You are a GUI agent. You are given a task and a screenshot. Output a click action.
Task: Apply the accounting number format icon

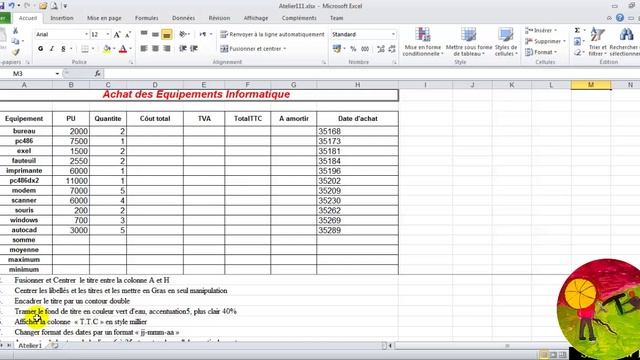click(x=337, y=49)
